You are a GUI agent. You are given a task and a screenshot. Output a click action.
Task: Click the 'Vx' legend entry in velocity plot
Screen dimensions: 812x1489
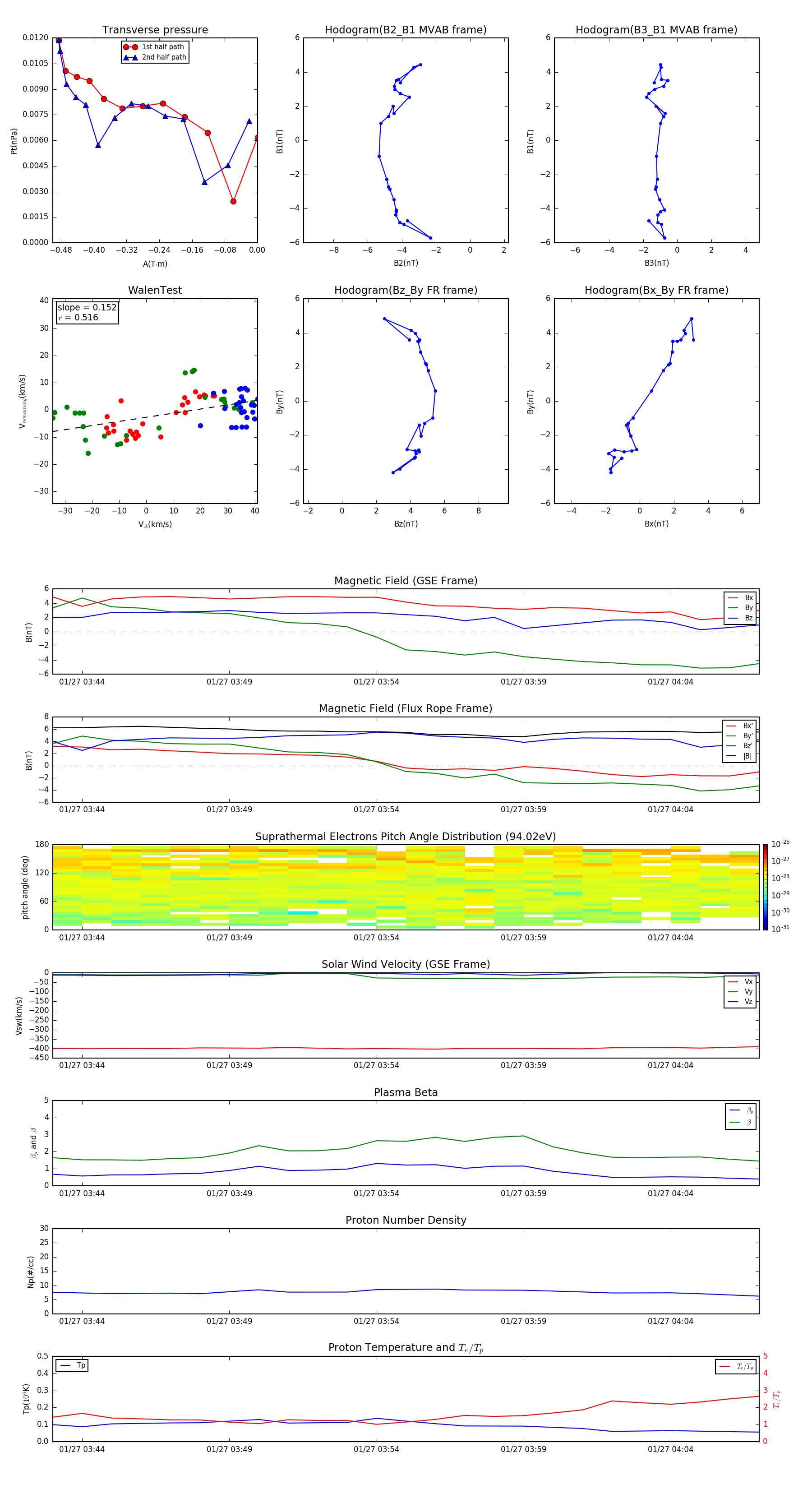pos(741,981)
